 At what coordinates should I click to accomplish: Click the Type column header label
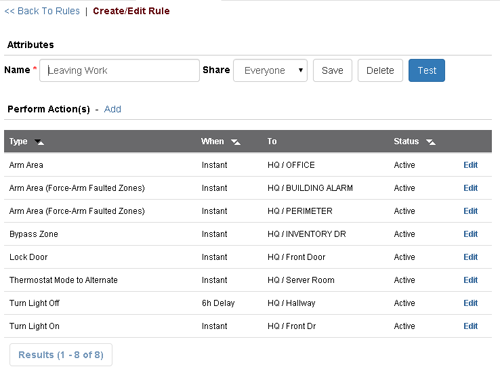point(18,141)
